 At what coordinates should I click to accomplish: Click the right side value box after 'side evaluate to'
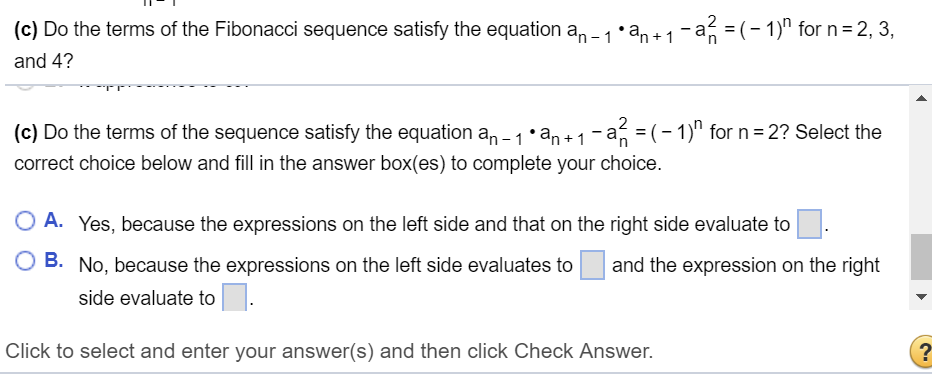pyautogui.click(x=234, y=297)
